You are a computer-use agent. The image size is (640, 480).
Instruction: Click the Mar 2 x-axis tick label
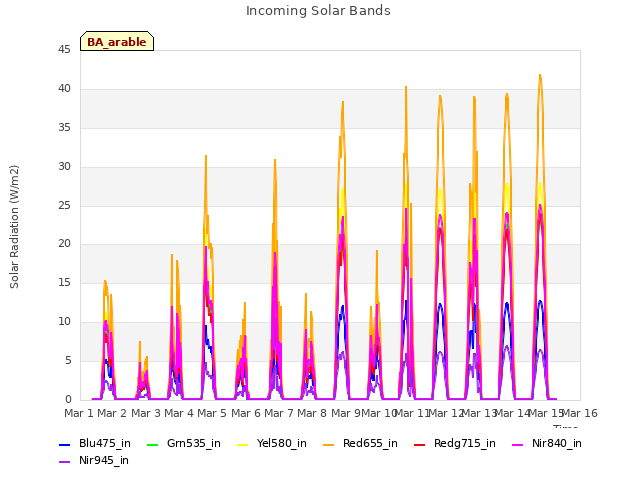pyautogui.click(x=112, y=413)
